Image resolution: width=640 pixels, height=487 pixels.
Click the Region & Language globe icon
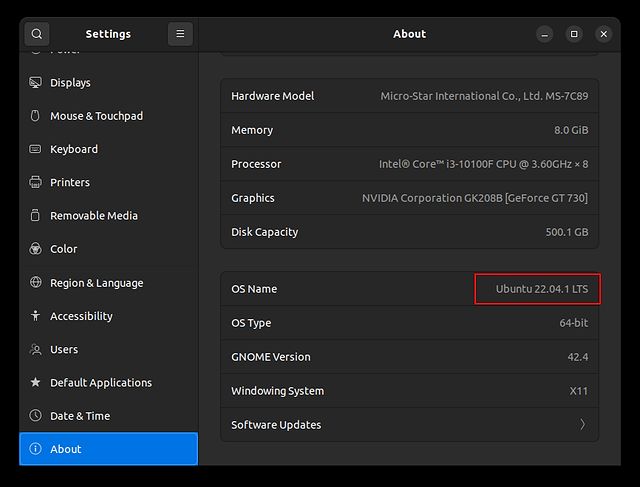pos(36,283)
